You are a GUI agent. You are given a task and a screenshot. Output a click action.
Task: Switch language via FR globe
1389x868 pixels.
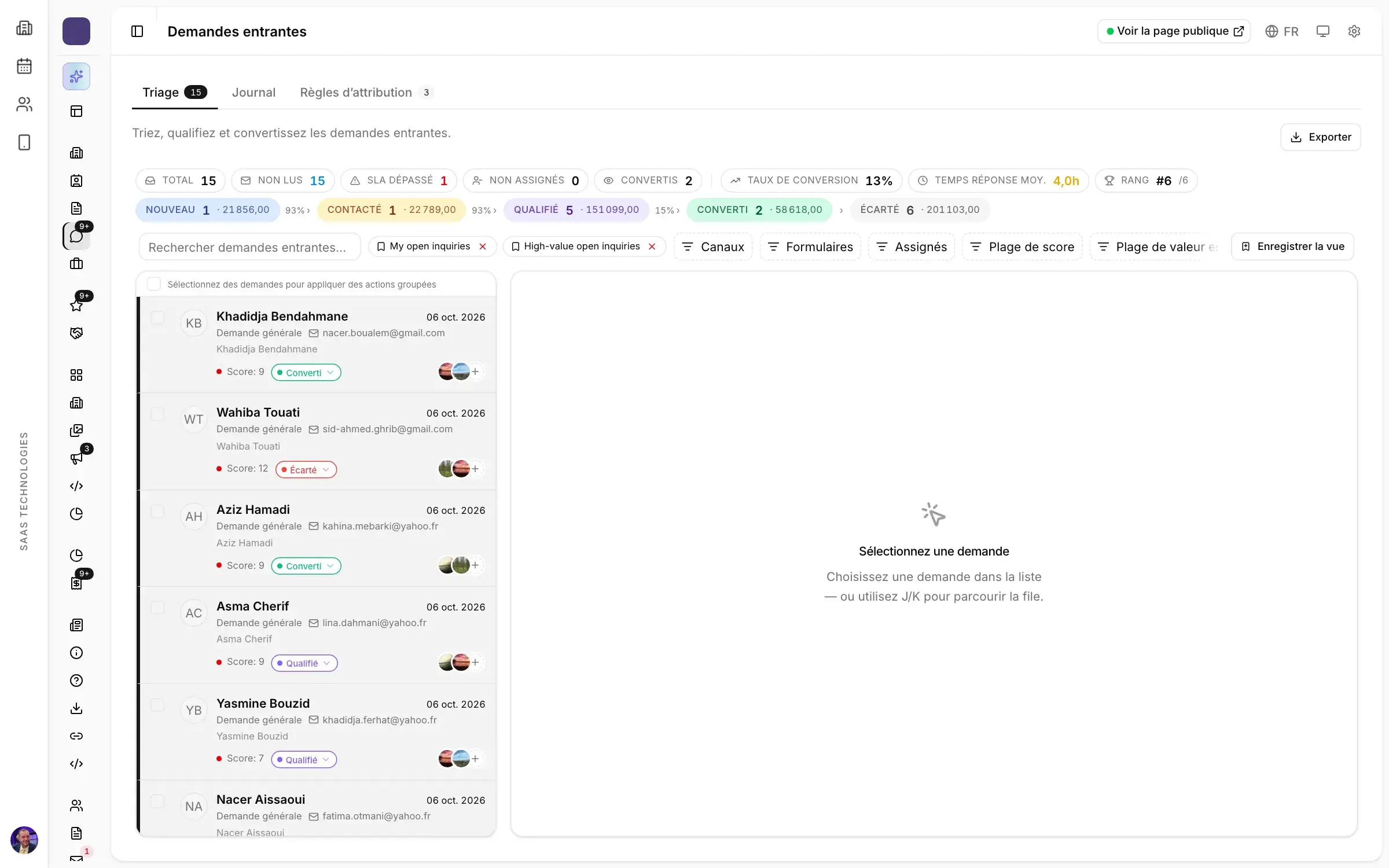point(1281,31)
